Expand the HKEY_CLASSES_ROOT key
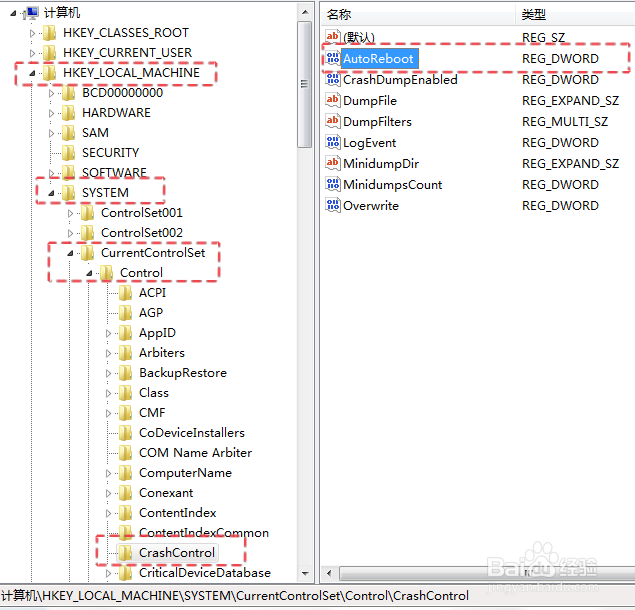Image resolution: width=635 pixels, height=610 pixels. click(x=32, y=33)
